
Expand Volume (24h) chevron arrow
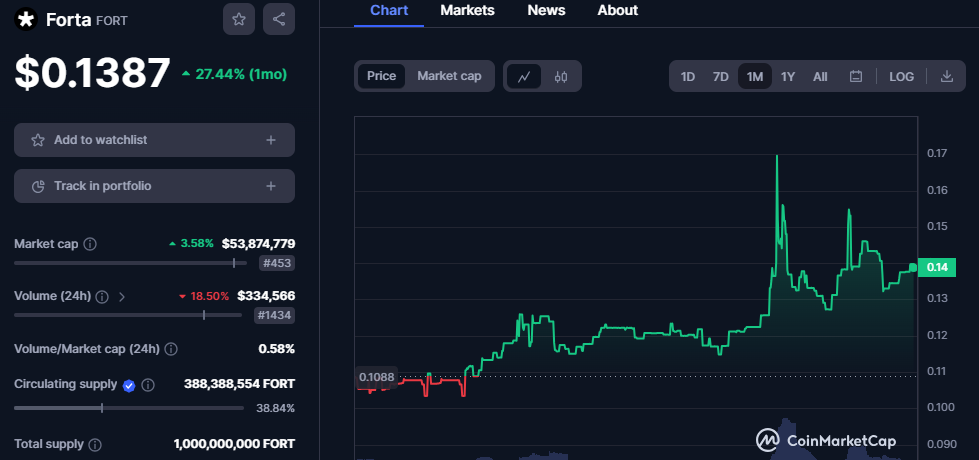122,296
